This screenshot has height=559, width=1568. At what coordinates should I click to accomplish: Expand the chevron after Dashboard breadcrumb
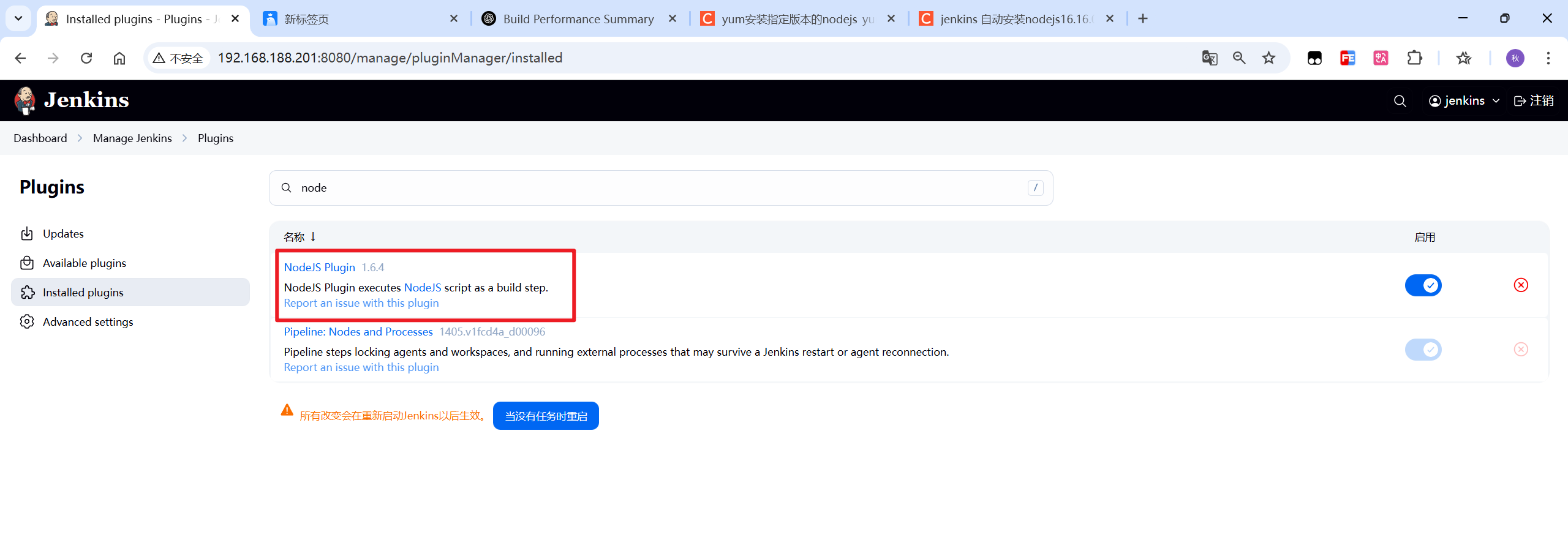[x=80, y=138]
